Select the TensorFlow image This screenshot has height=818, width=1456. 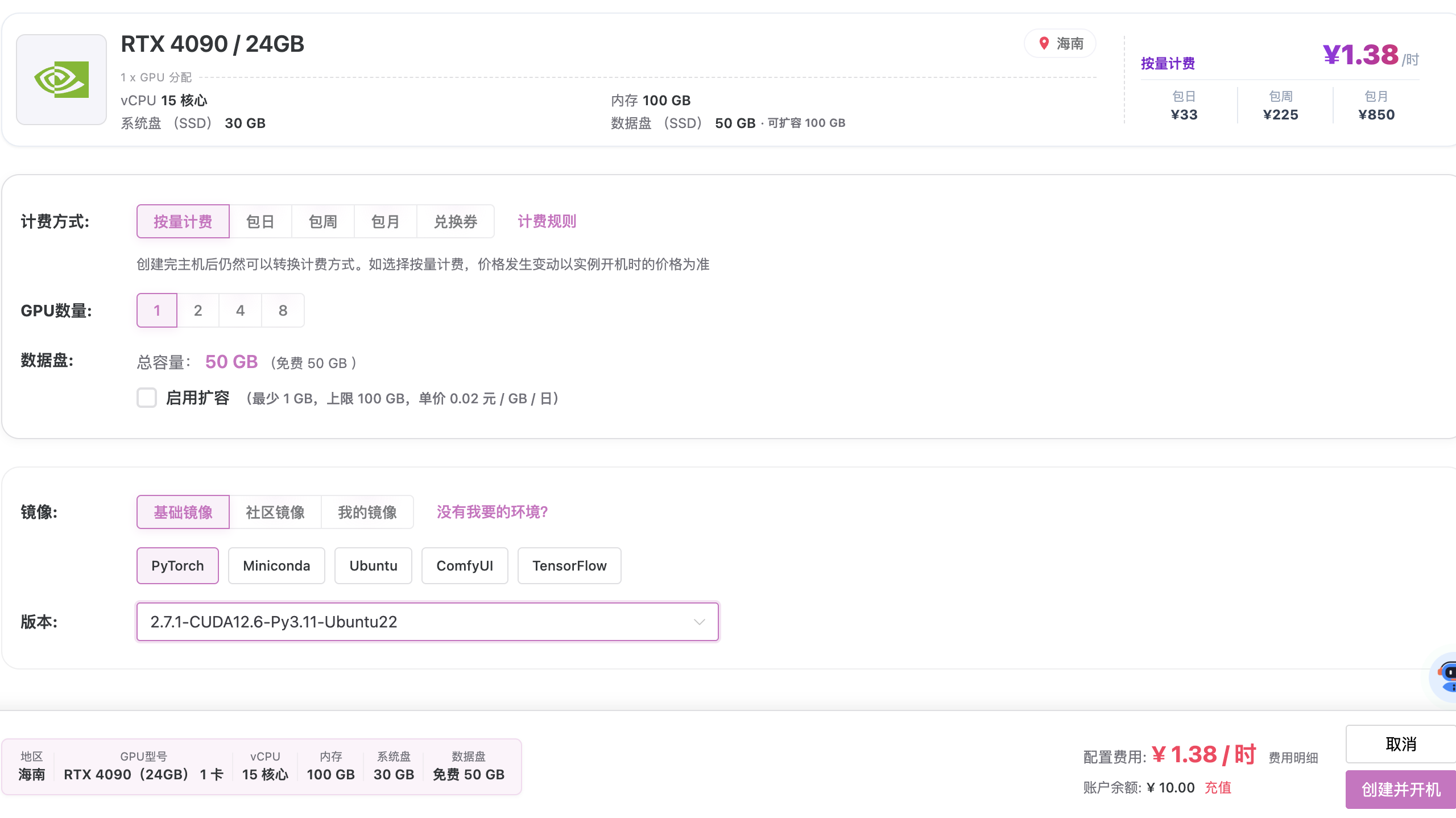coord(569,565)
